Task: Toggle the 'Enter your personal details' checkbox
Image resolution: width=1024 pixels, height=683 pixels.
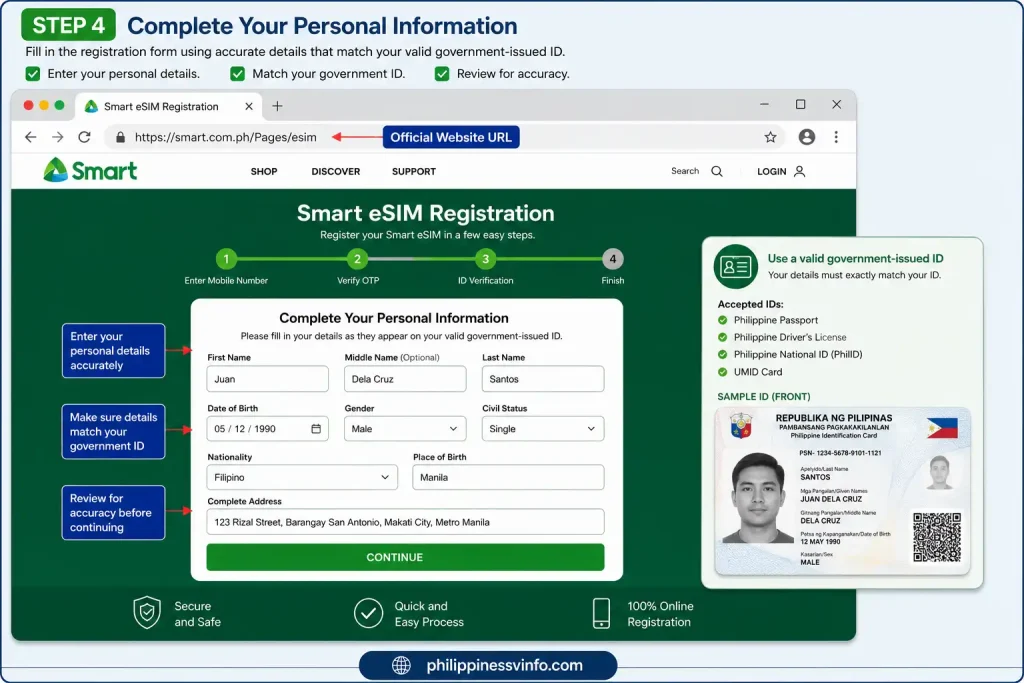Action: pyautogui.click(x=33, y=74)
